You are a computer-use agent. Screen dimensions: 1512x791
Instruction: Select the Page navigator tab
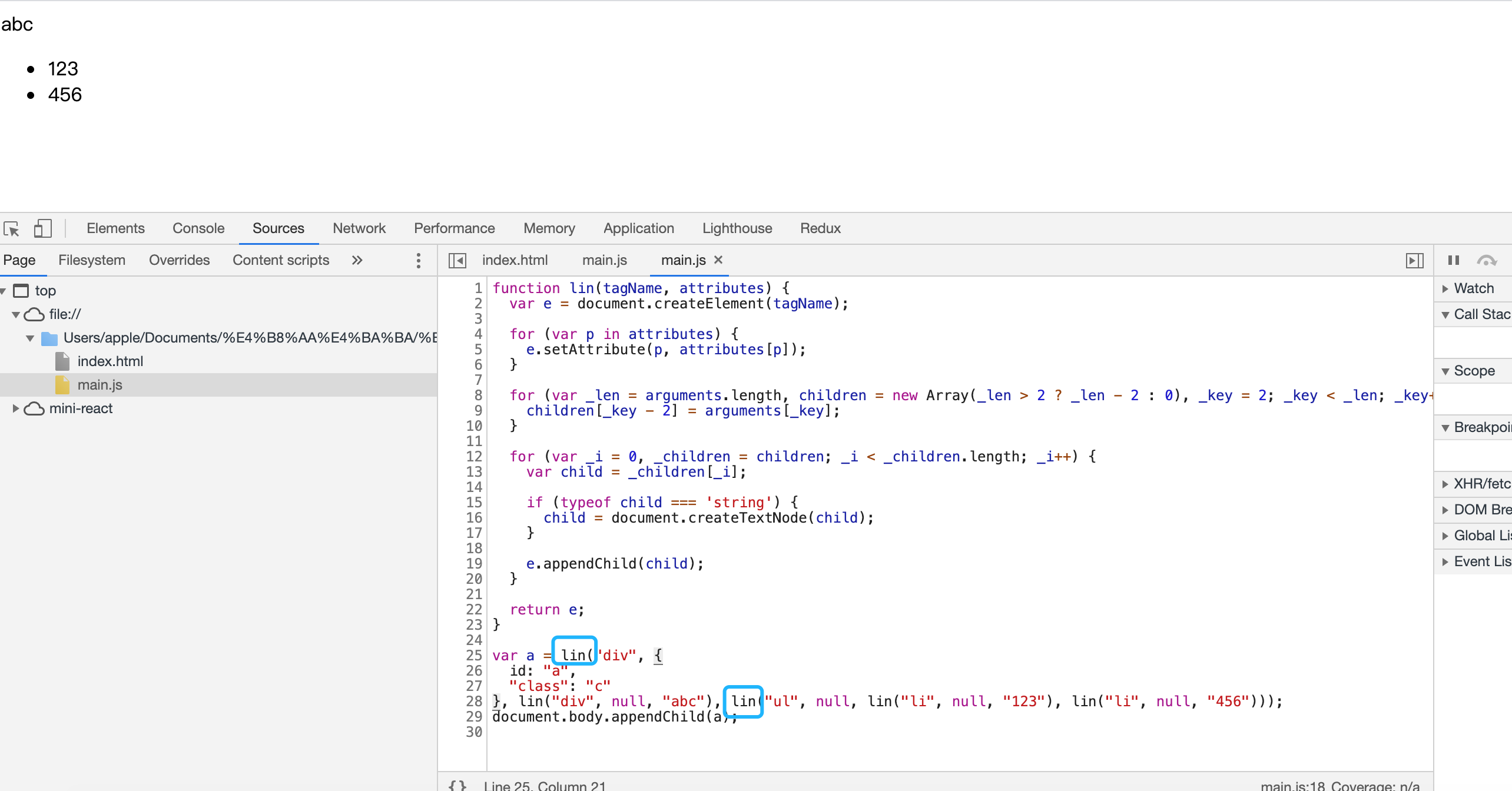pos(19,260)
